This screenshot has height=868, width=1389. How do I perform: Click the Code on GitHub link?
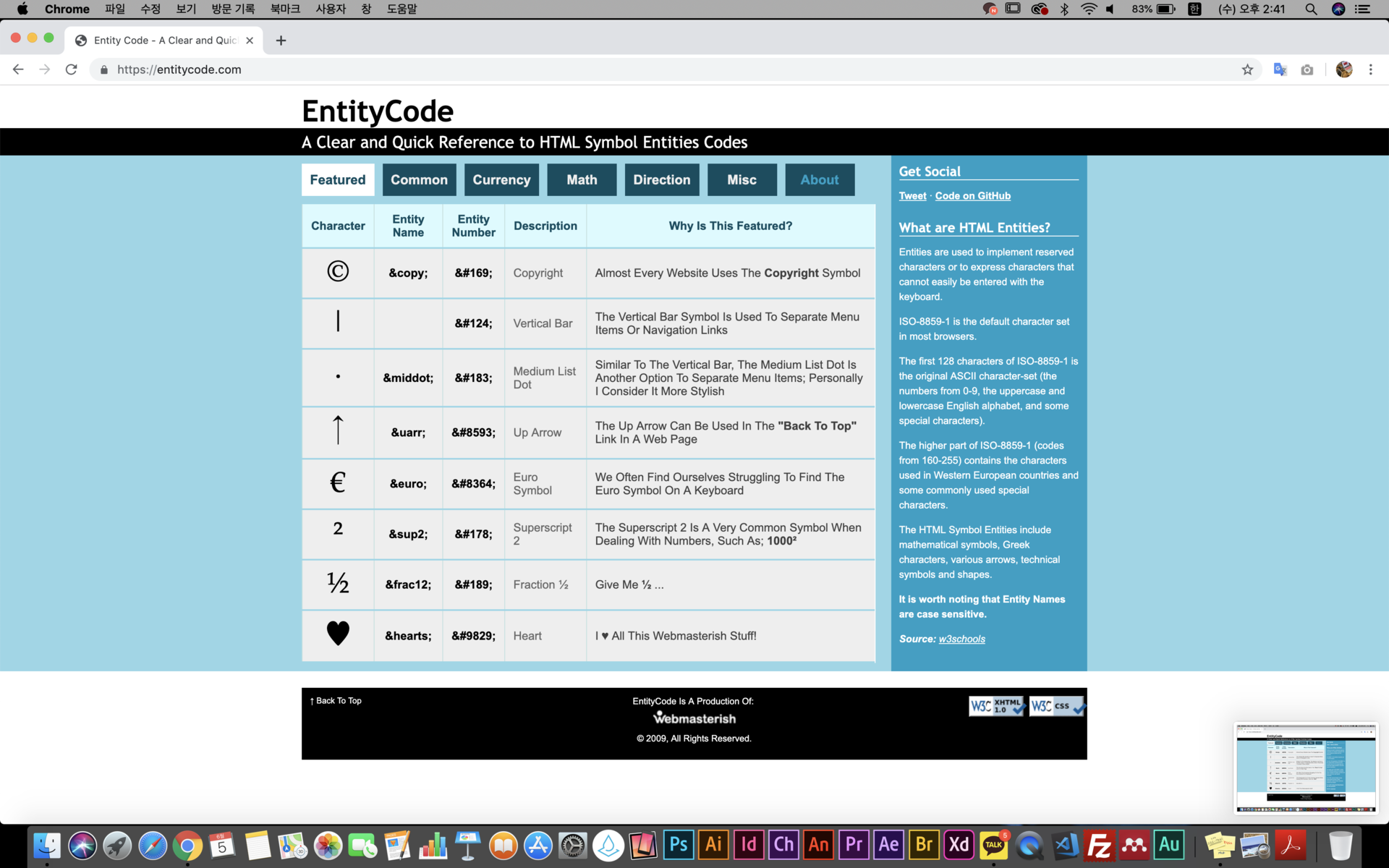point(972,195)
